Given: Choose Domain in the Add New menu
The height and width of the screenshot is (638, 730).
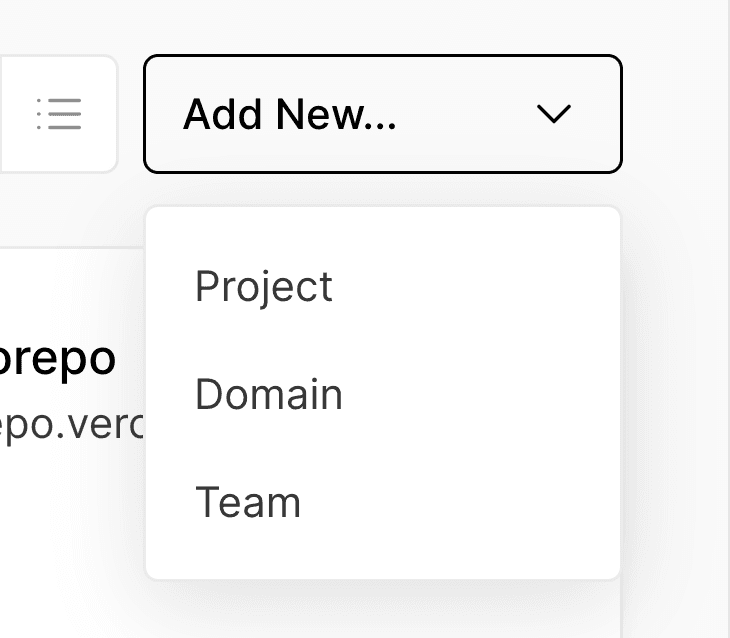Looking at the screenshot, I should click(269, 395).
